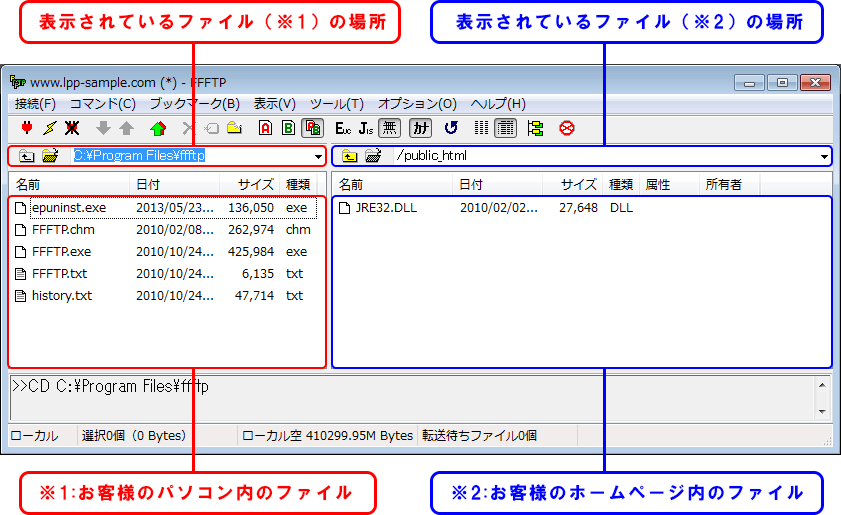Sort local list by 日付 header
Image resolution: width=841 pixels, height=515 pixels.
[x=174, y=185]
